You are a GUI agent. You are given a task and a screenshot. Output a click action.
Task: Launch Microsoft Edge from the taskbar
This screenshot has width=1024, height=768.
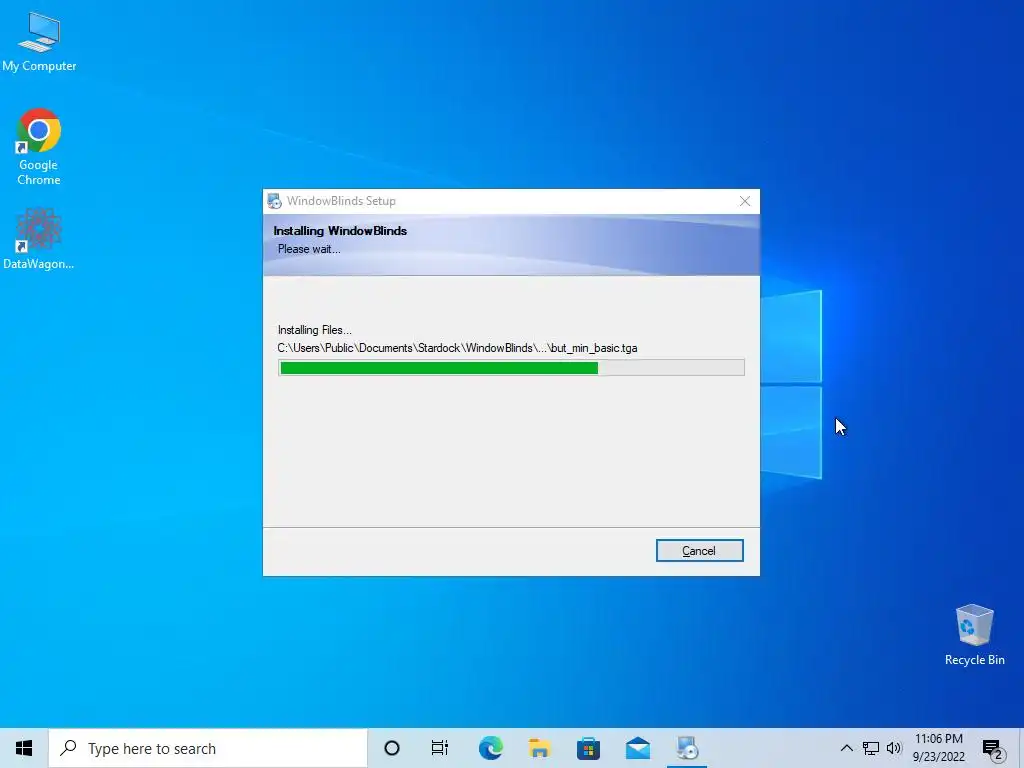(490, 748)
